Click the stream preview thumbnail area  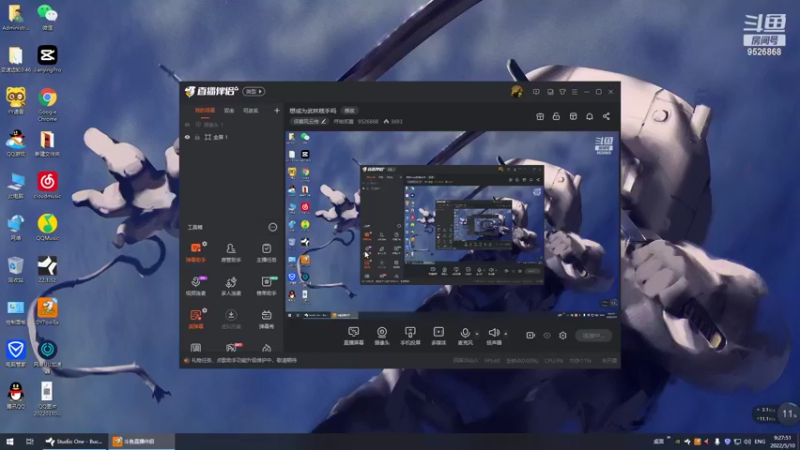click(x=452, y=225)
